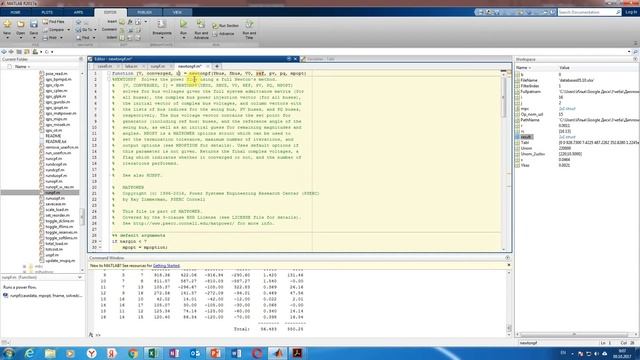Click the browse for folder icon
Screen dimensions: 640x360
[x=27, y=52]
